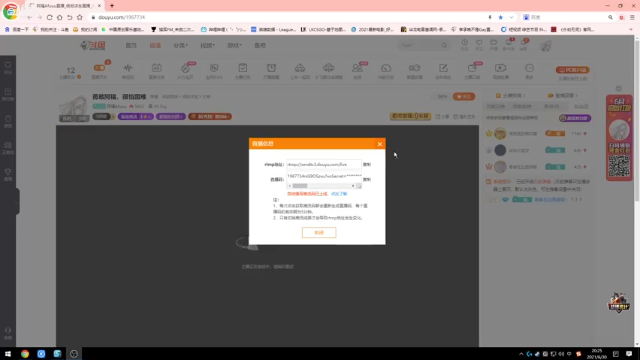Open the alarm clock reminder icon
This screenshot has height=360, width=640.
[271, 68]
